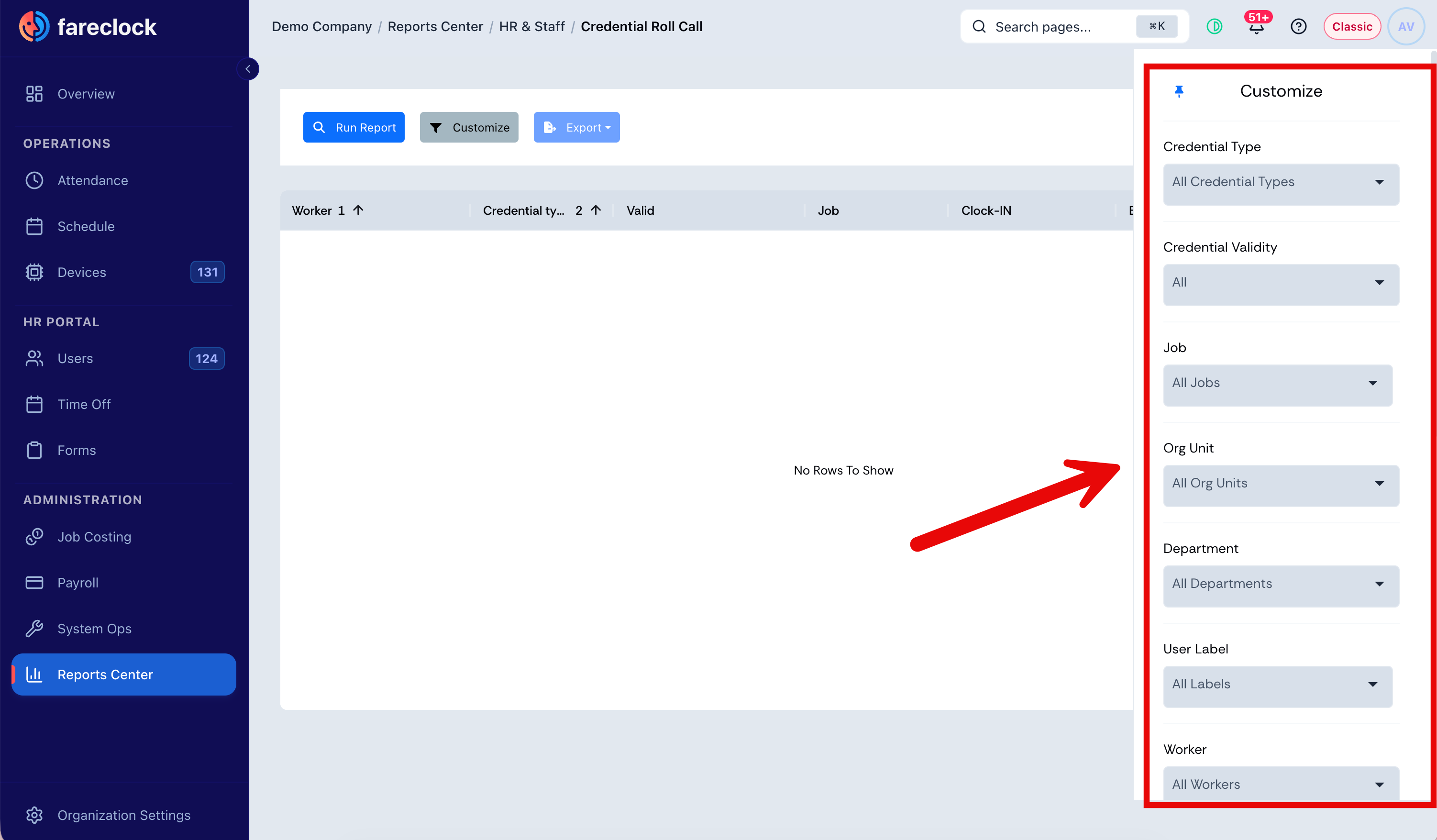Go to Attendance in the sidebar
Image resolution: width=1437 pixels, height=840 pixels.
tap(92, 180)
